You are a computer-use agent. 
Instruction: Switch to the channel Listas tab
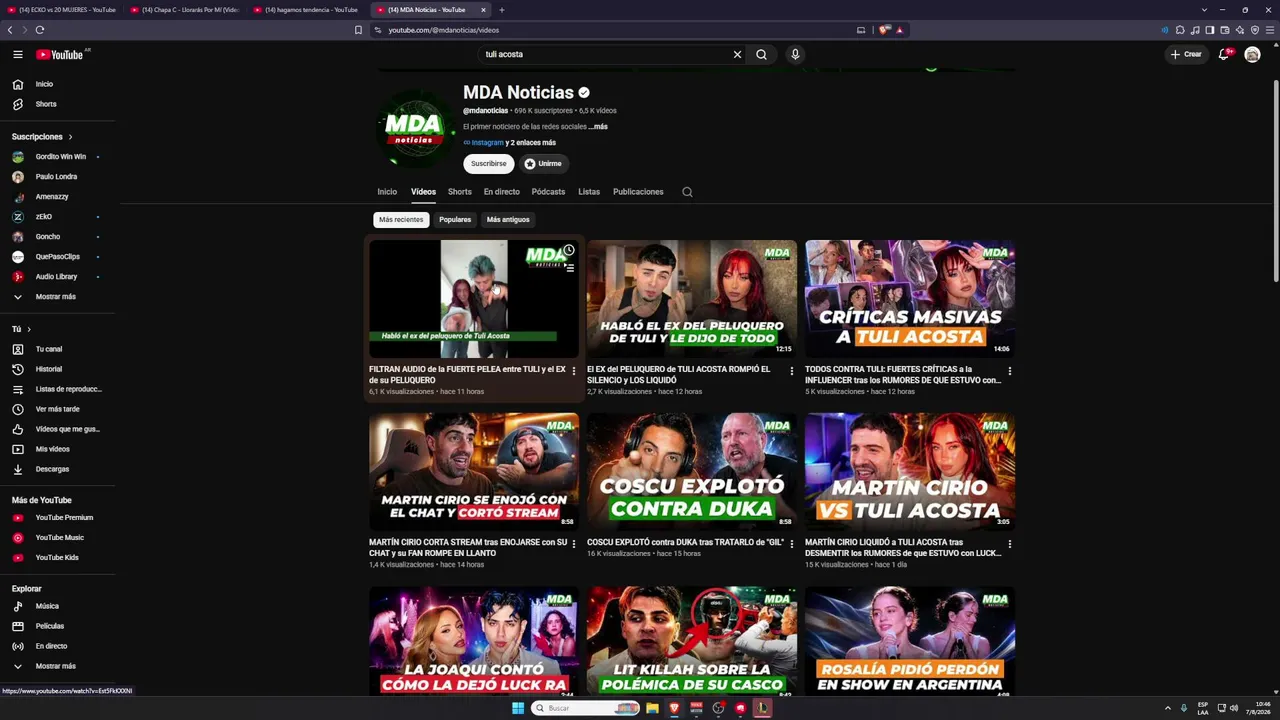tap(589, 192)
